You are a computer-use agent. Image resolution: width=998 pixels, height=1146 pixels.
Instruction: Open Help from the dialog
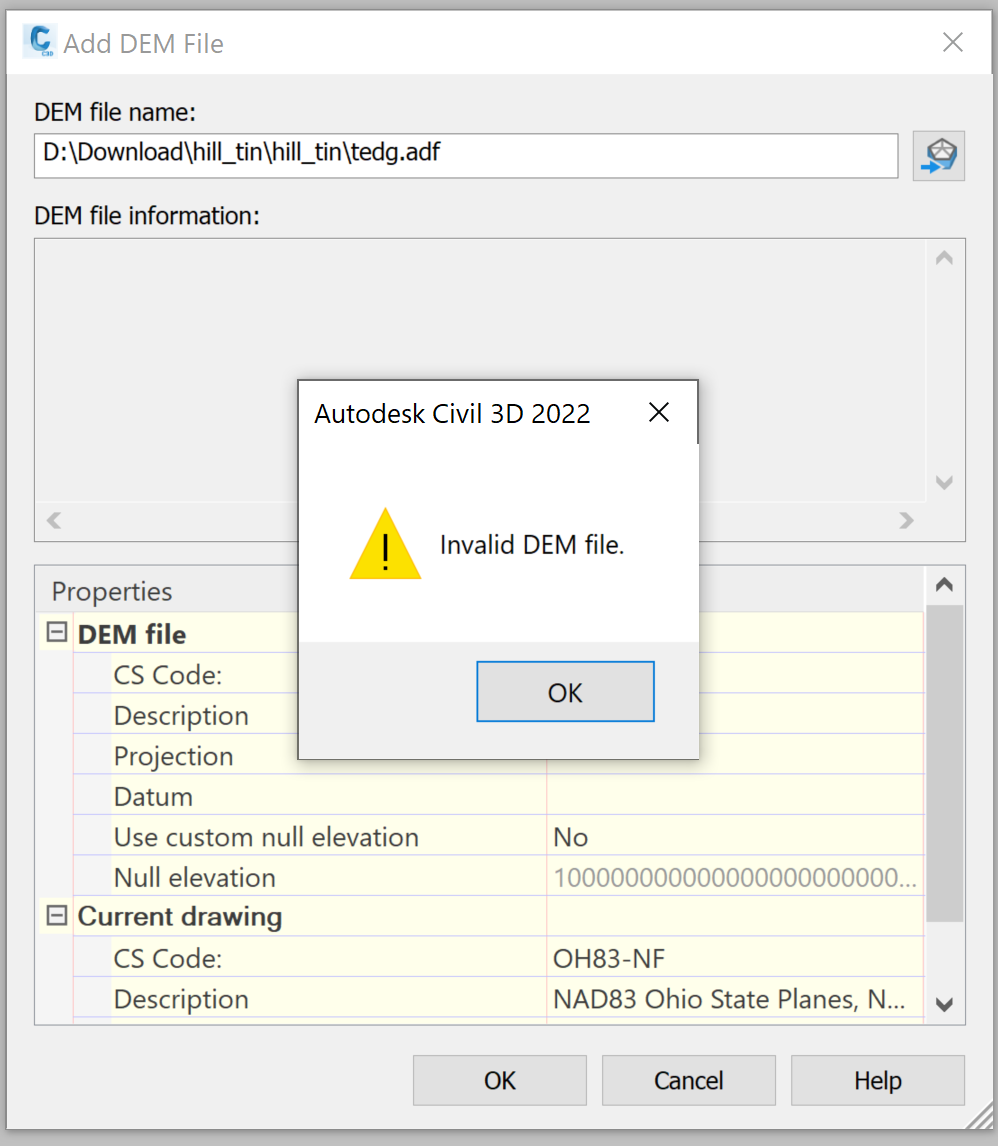tap(877, 1080)
